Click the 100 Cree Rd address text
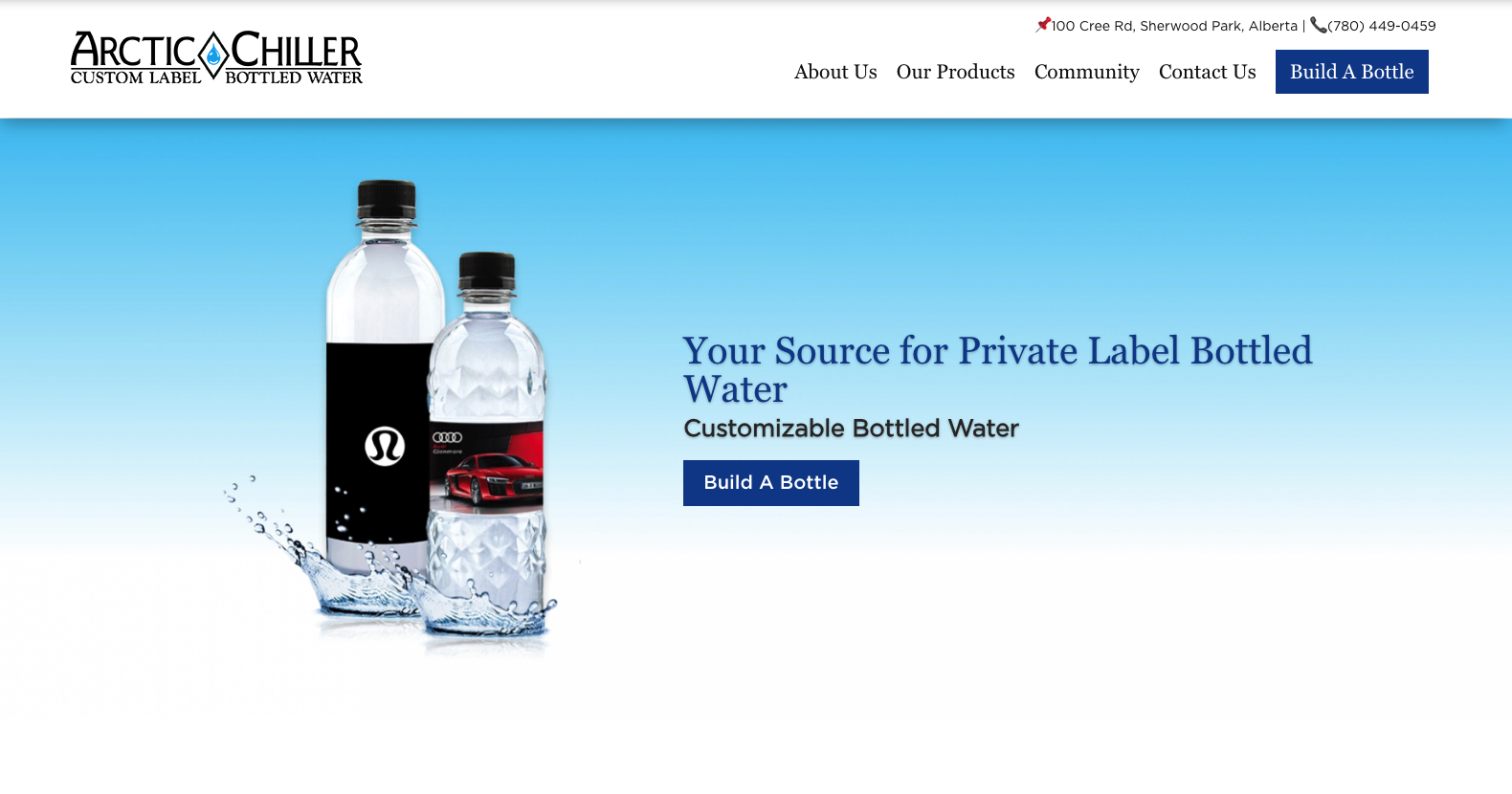1512x794 pixels. click(x=1174, y=26)
